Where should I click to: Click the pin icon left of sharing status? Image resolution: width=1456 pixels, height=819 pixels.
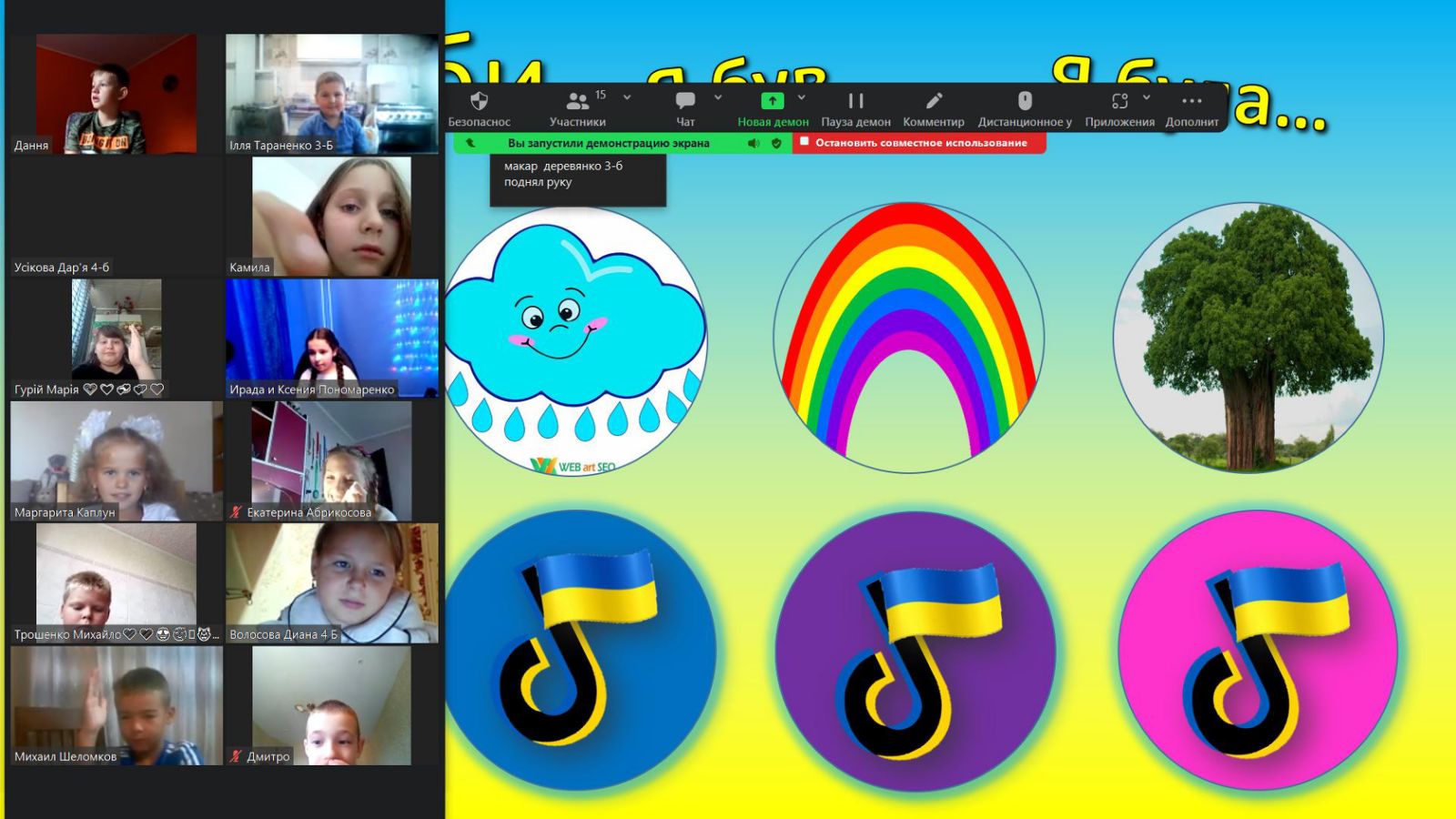[x=470, y=143]
